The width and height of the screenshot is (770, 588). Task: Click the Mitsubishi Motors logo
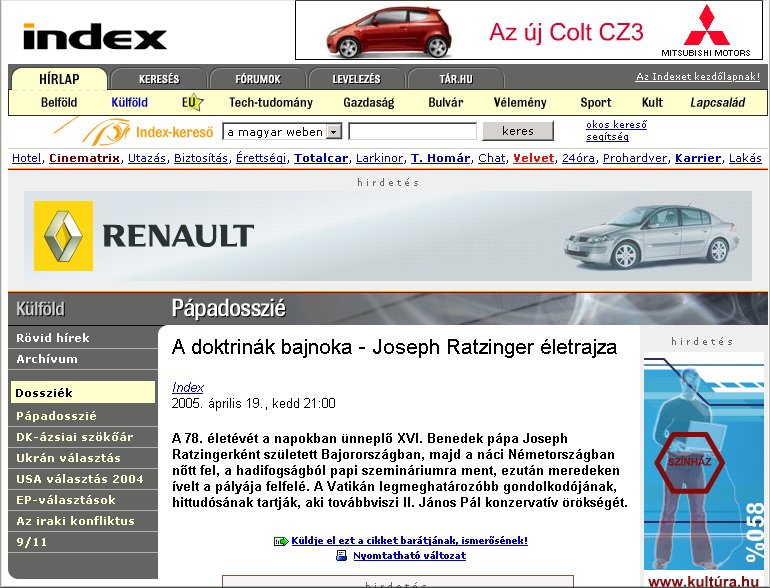[706, 30]
